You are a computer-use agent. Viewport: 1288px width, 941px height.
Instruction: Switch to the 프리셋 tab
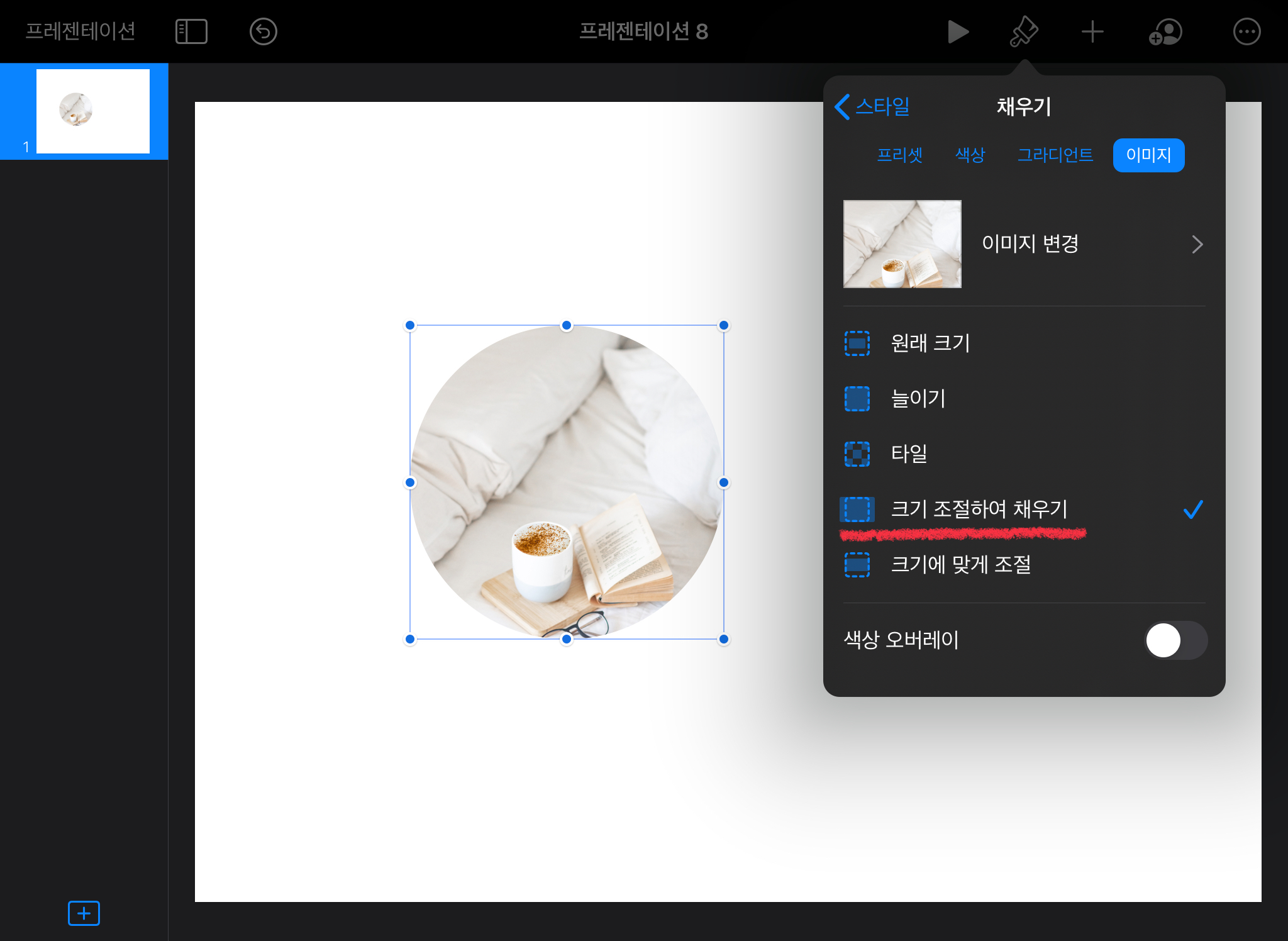pyautogui.click(x=900, y=155)
